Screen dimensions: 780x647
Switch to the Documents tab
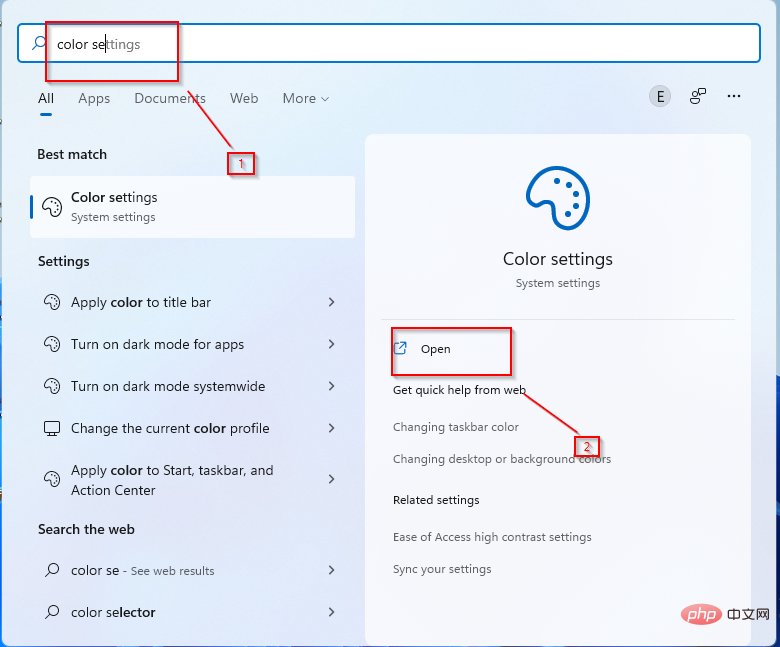pyautogui.click(x=170, y=98)
